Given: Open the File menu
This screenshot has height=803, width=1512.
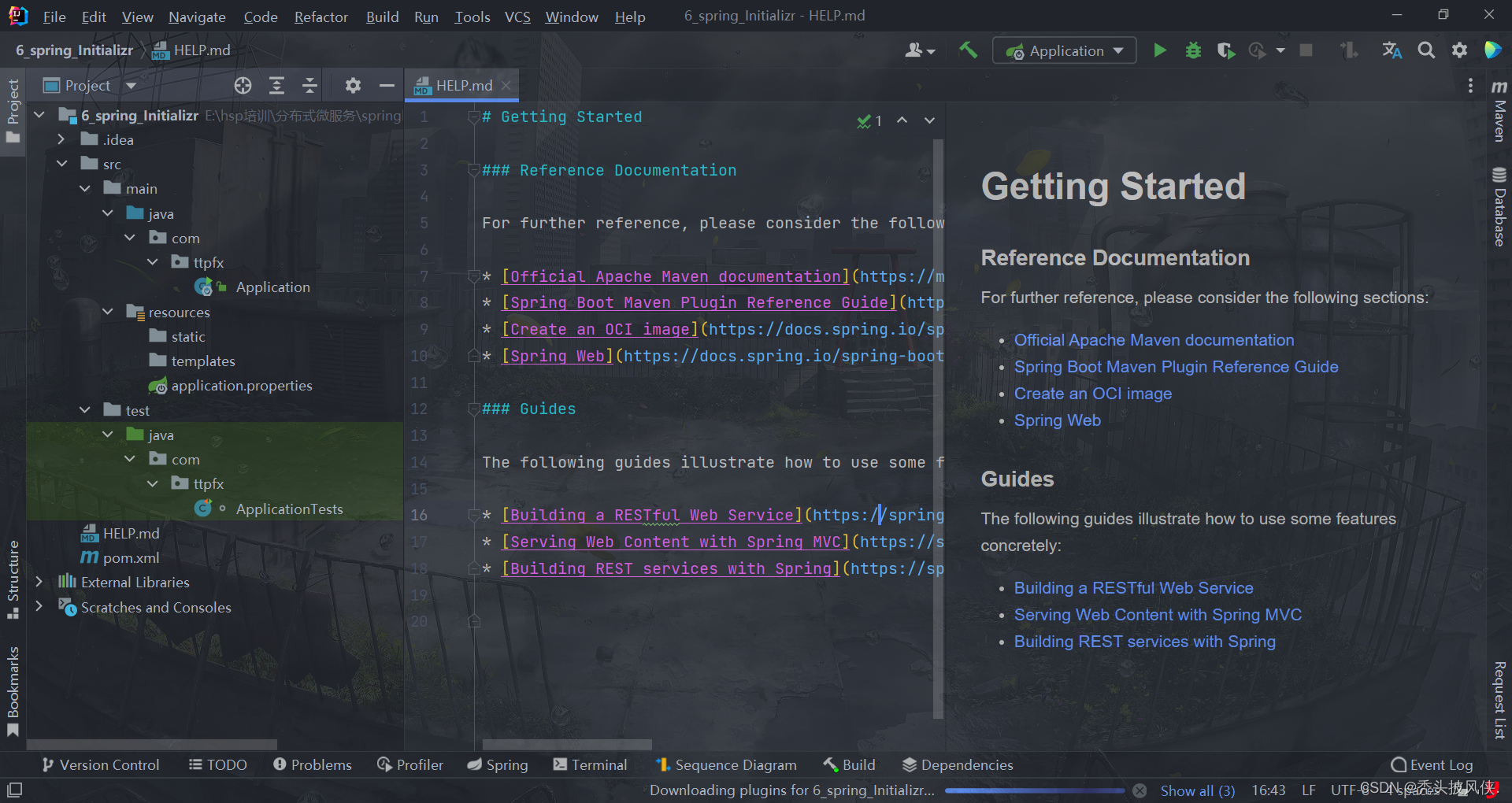Looking at the screenshot, I should click(x=54, y=17).
